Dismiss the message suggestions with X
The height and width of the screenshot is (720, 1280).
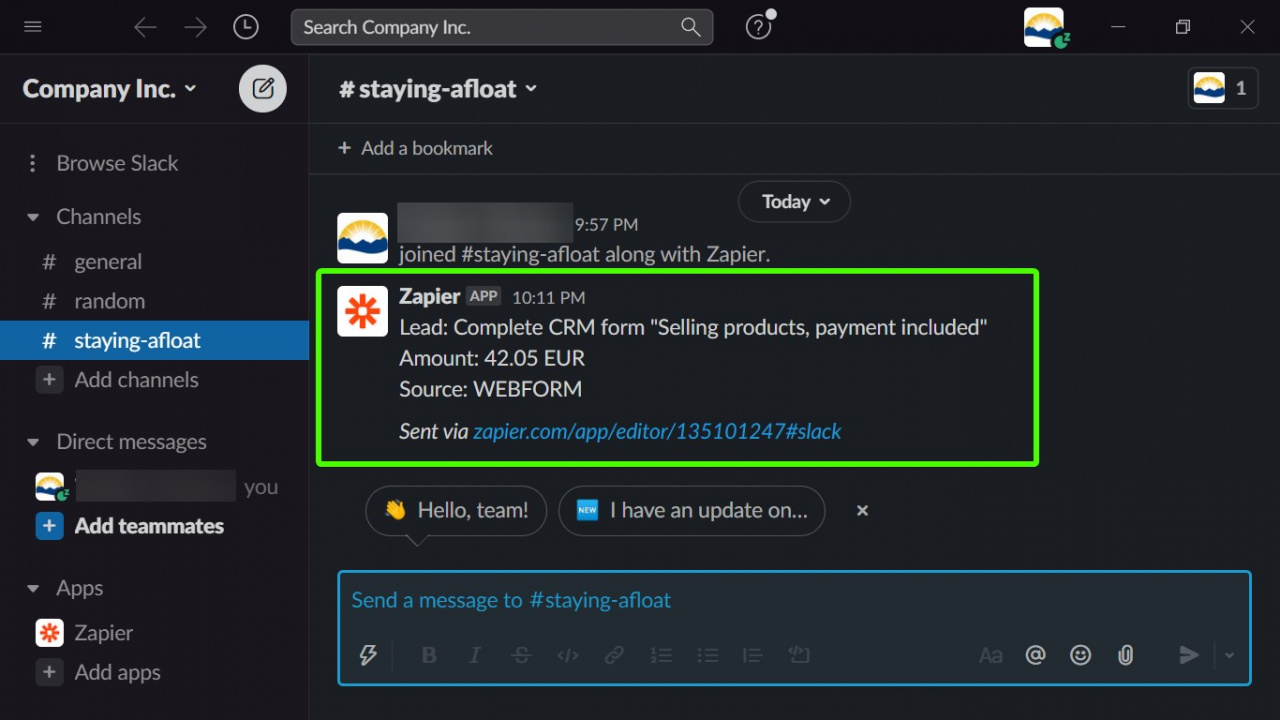862,511
